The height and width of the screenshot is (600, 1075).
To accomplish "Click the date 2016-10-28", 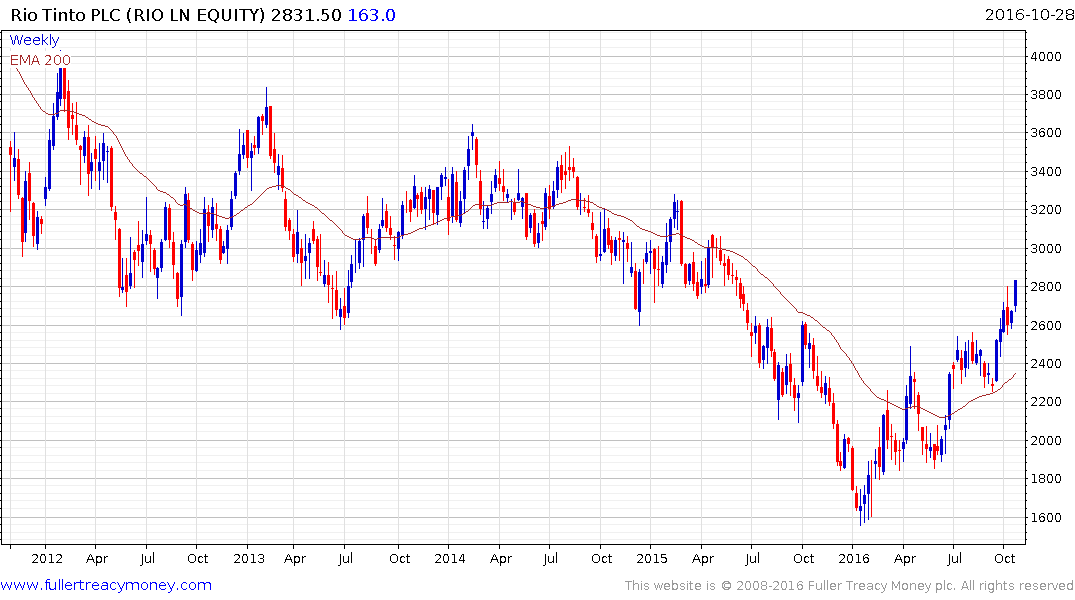I will click(1029, 15).
